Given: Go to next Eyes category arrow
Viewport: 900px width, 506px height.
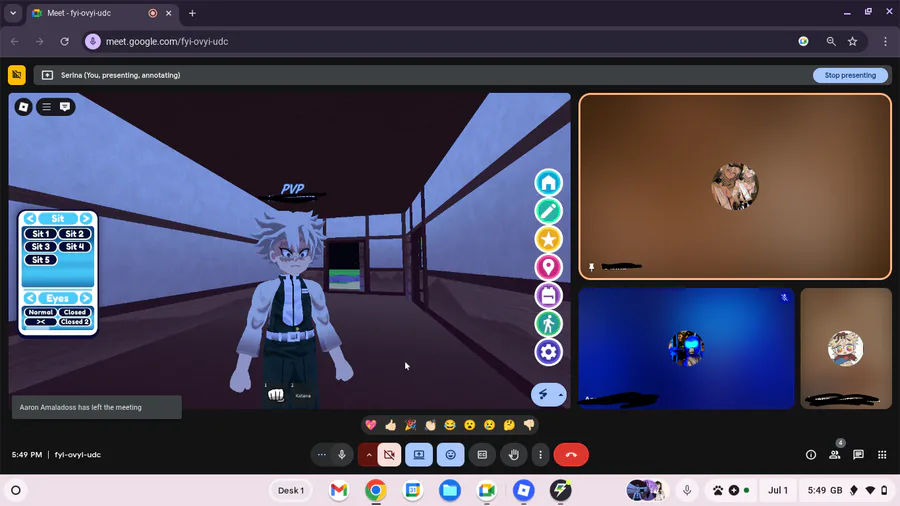Looking at the screenshot, I should (86, 298).
